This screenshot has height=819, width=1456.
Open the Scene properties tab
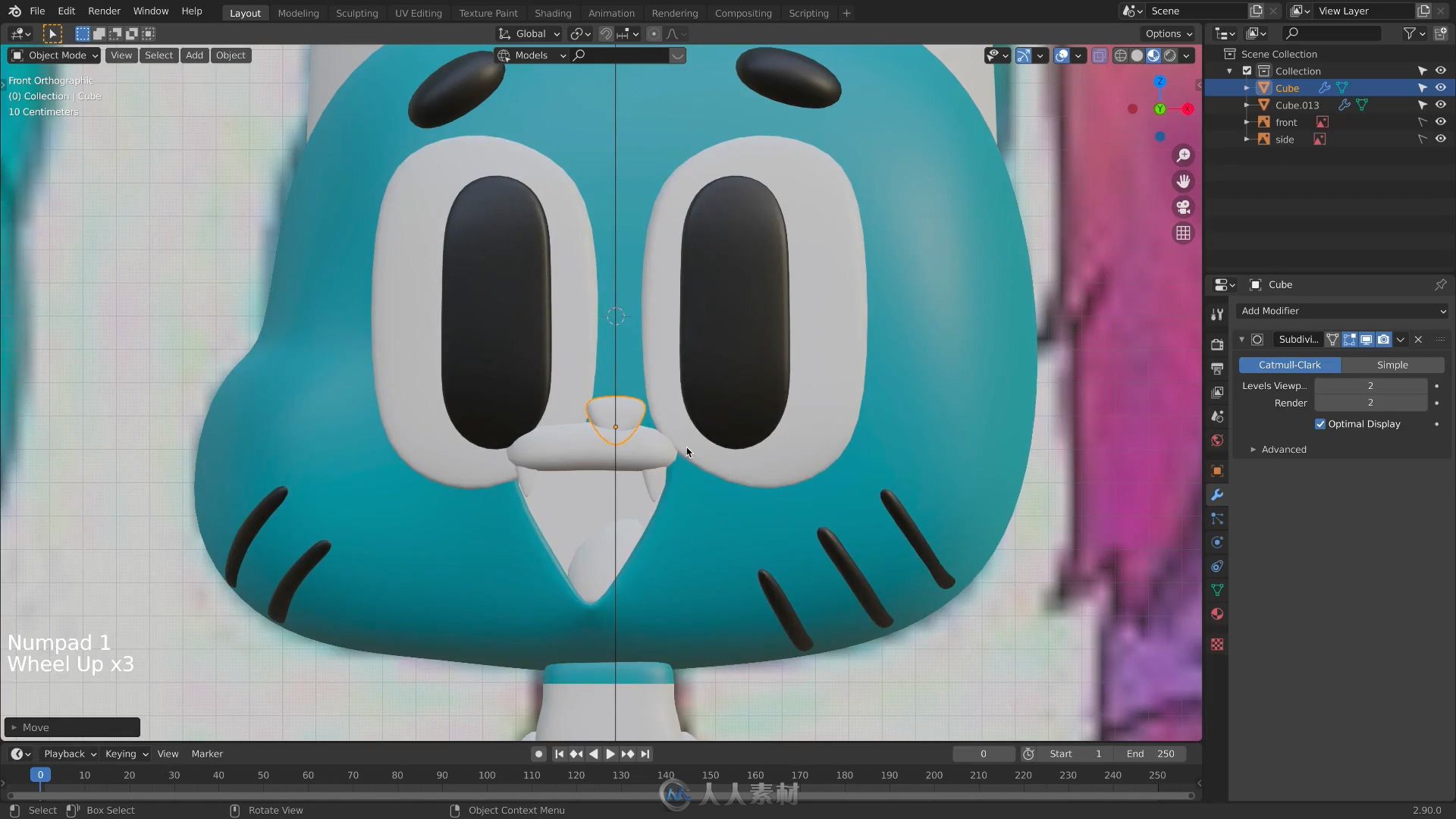(x=1217, y=416)
